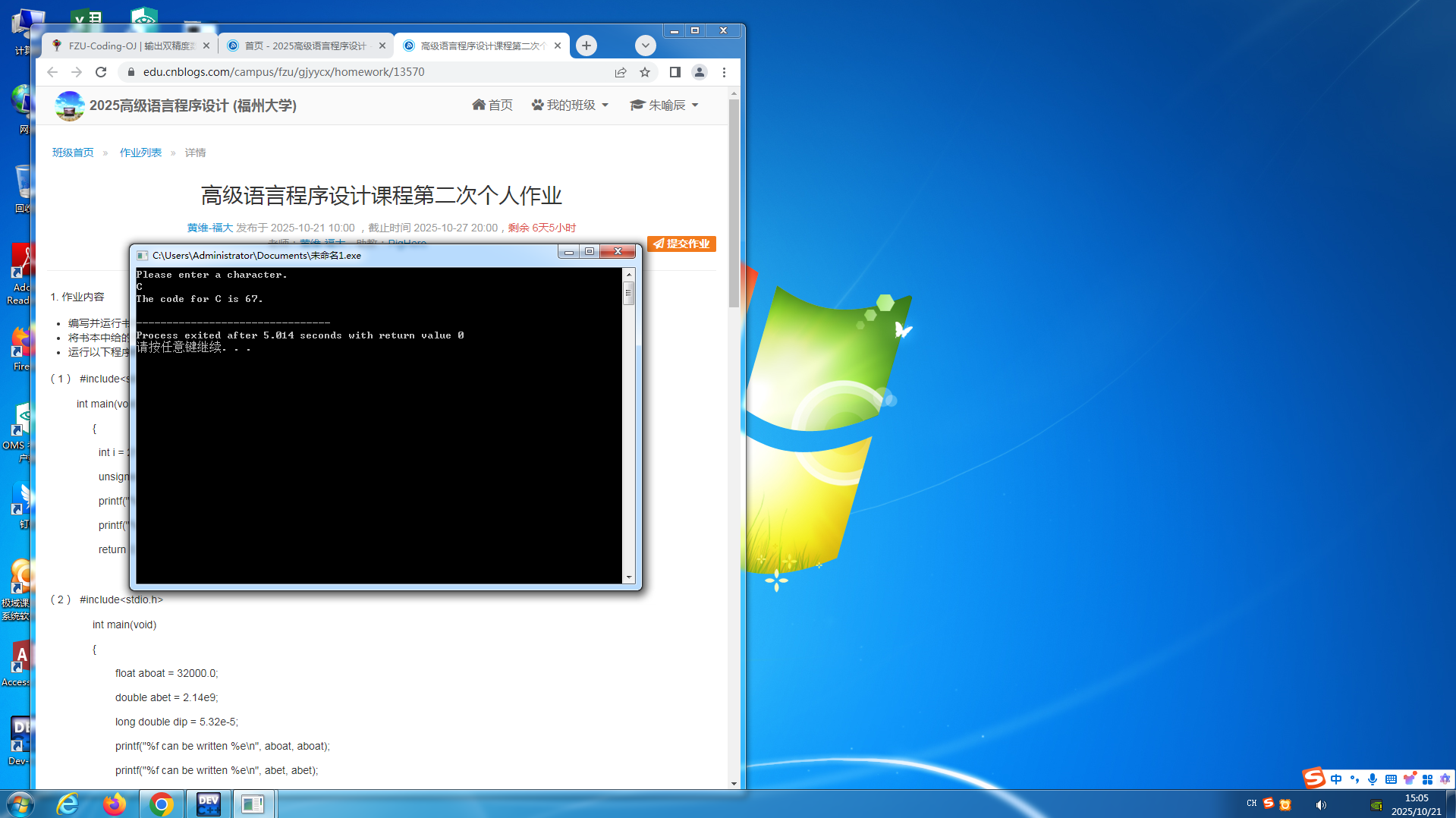Open the 作业列表 breadcrumb link

tap(140, 153)
